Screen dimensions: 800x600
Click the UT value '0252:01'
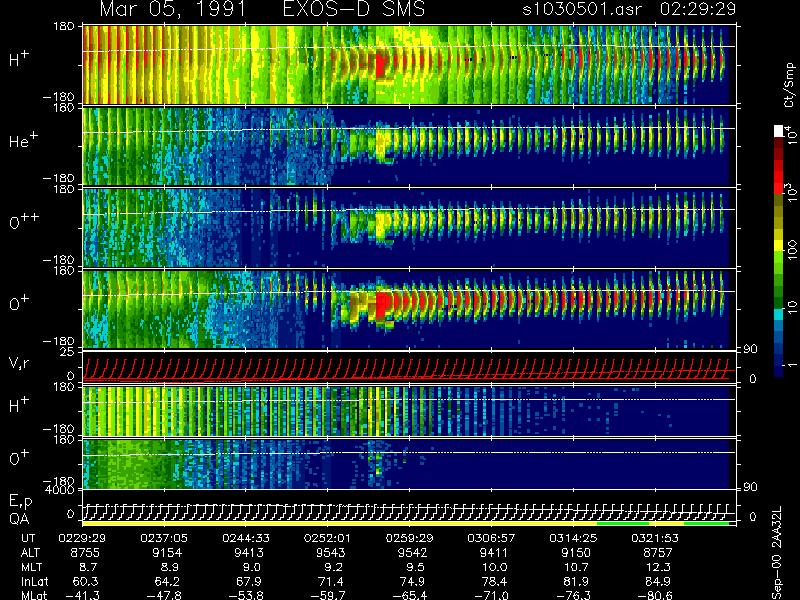[x=327, y=538]
